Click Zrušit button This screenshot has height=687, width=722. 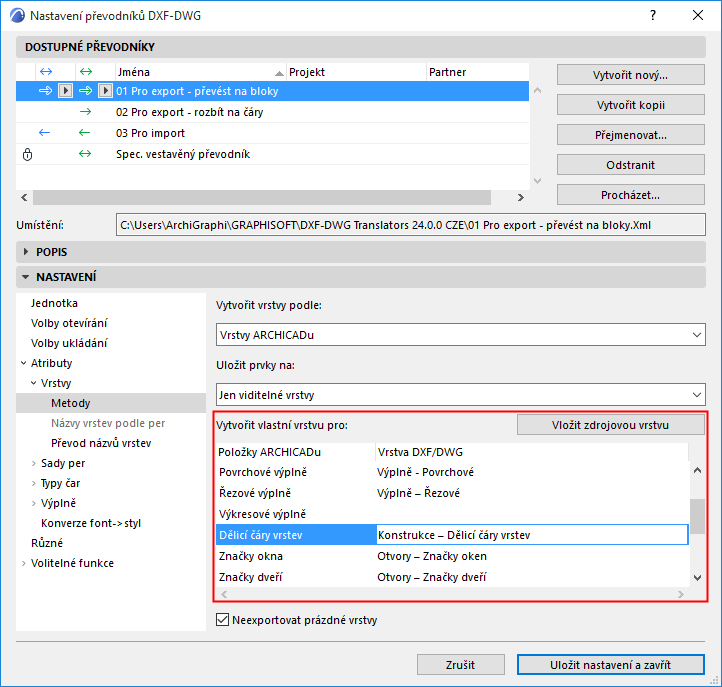460,665
